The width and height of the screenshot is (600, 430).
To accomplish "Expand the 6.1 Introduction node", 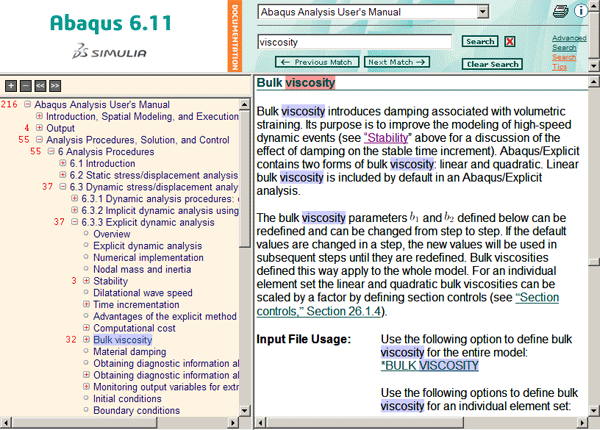I will [x=63, y=163].
